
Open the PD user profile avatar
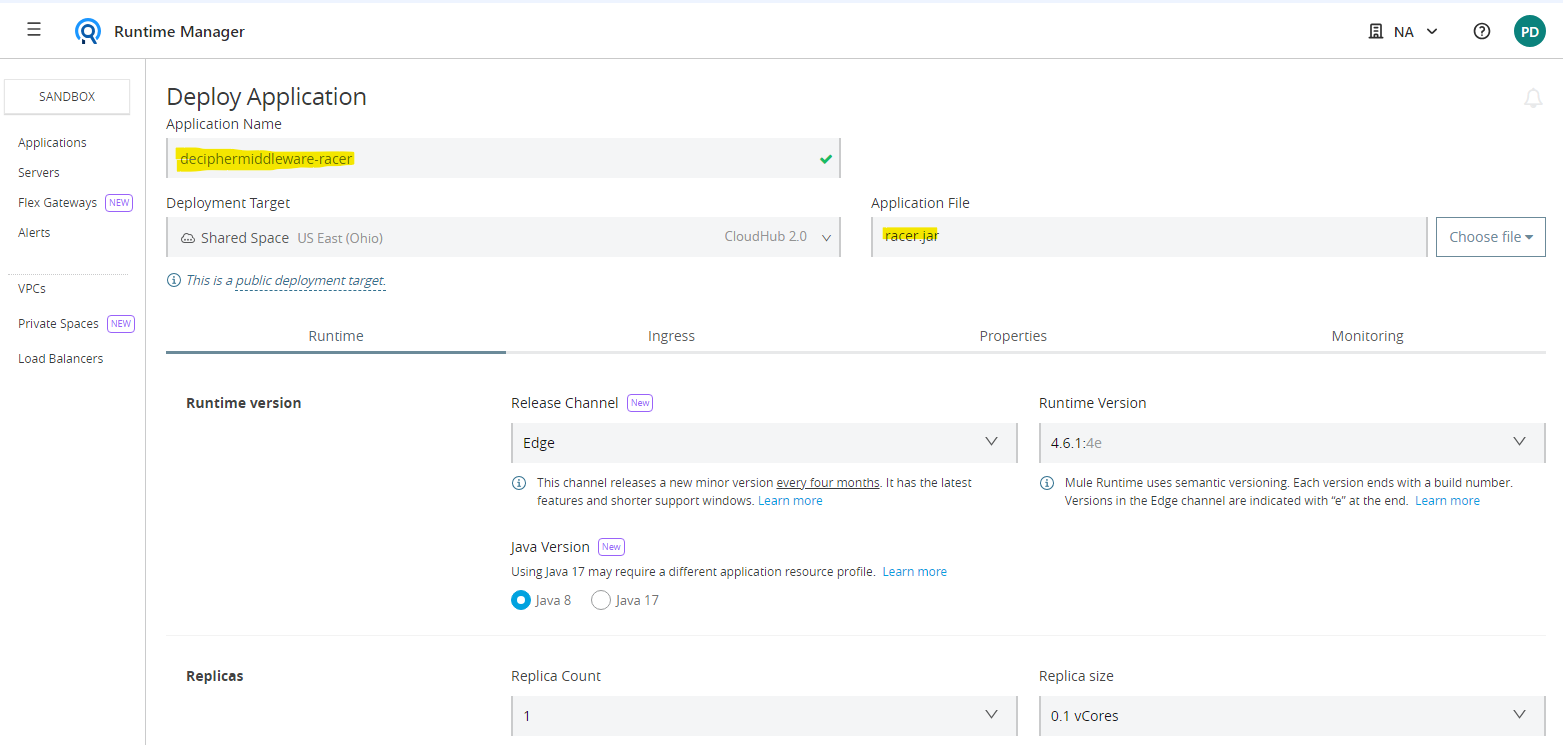coord(1529,31)
